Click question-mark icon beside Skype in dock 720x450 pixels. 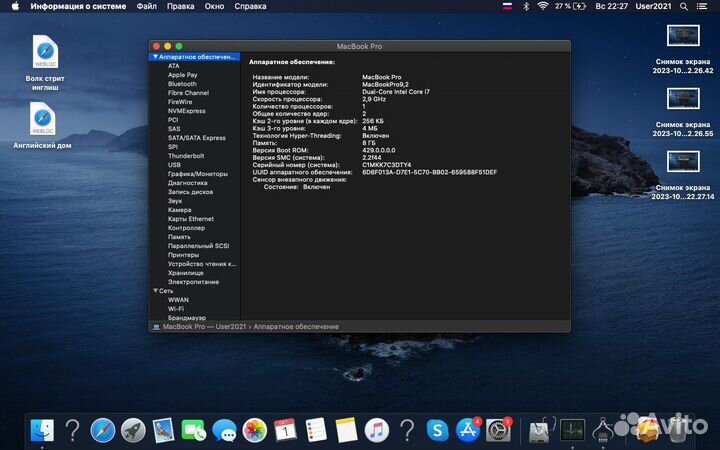point(407,431)
